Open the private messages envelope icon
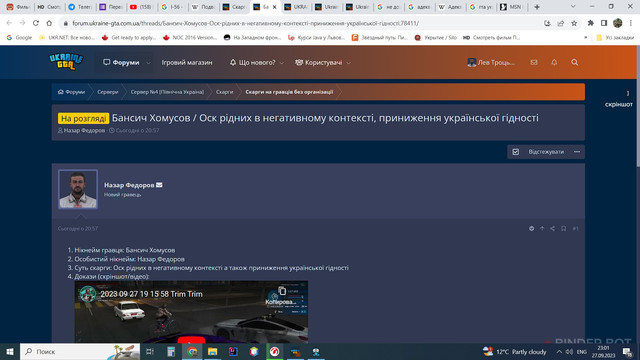 (533, 62)
